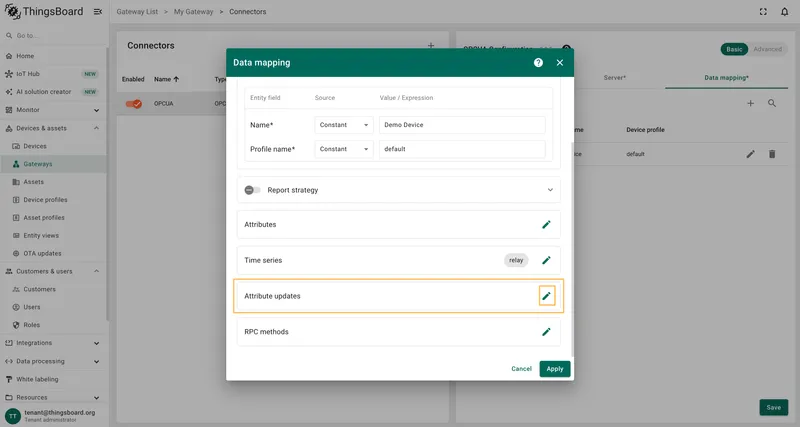Edit the default device profile mapping row
The height and width of the screenshot is (427, 800).
tap(751, 154)
